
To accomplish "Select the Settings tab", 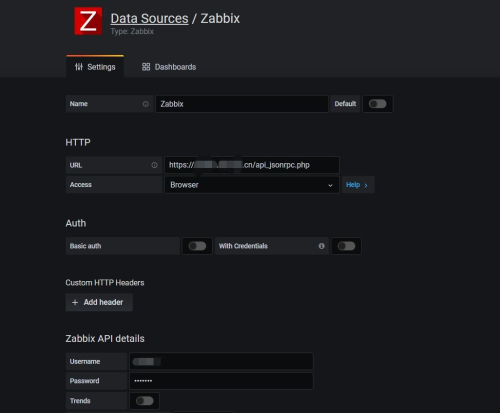I will tap(95, 67).
